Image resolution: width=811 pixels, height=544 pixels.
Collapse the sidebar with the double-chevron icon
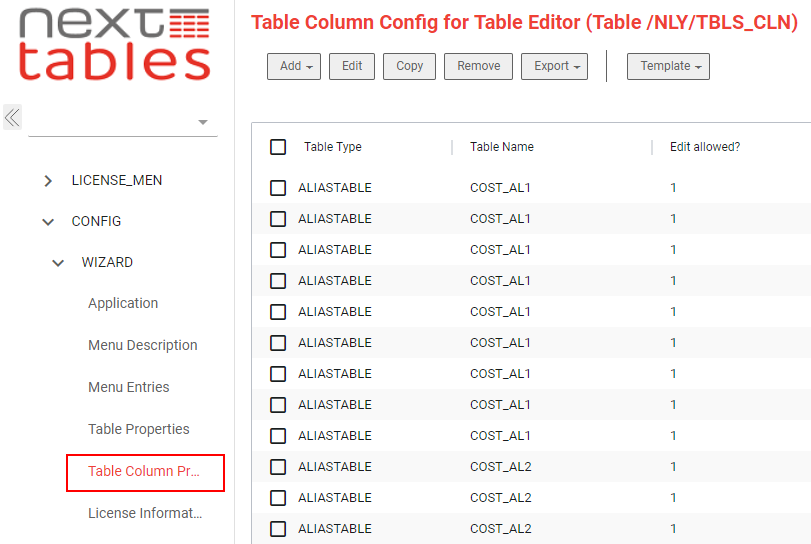pyautogui.click(x=12, y=117)
